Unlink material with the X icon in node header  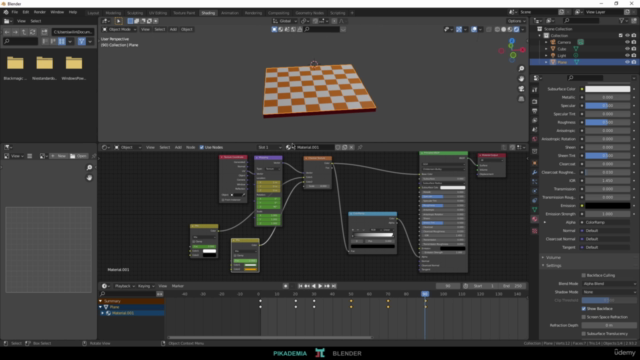351,147
